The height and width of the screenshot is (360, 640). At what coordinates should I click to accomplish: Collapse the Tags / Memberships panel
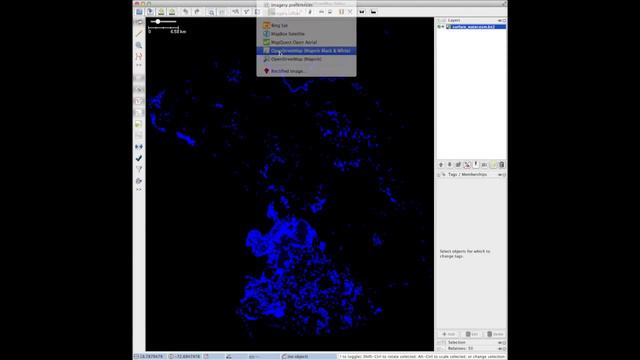(x=439, y=175)
